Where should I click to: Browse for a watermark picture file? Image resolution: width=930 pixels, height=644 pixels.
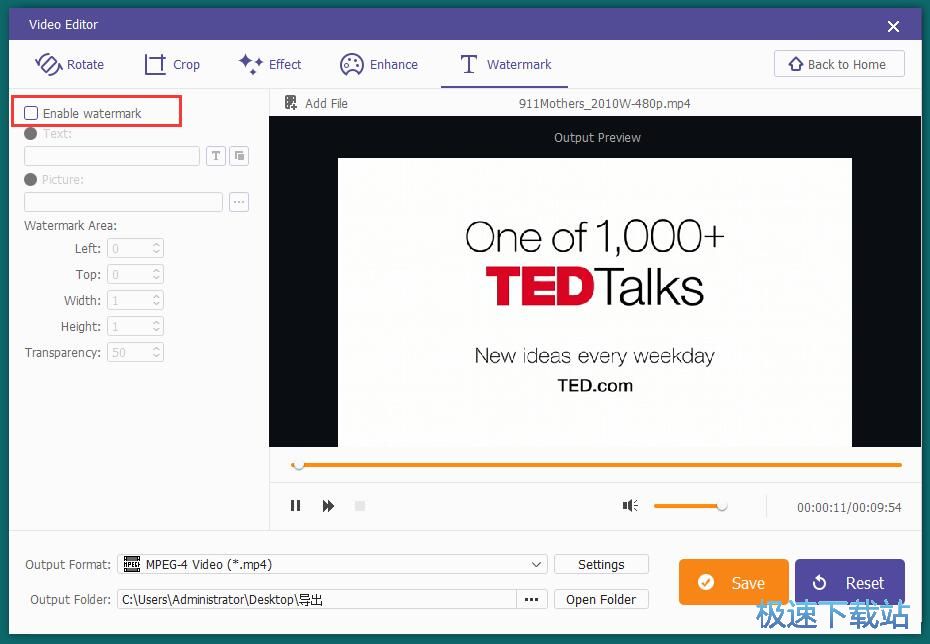point(239,202)
